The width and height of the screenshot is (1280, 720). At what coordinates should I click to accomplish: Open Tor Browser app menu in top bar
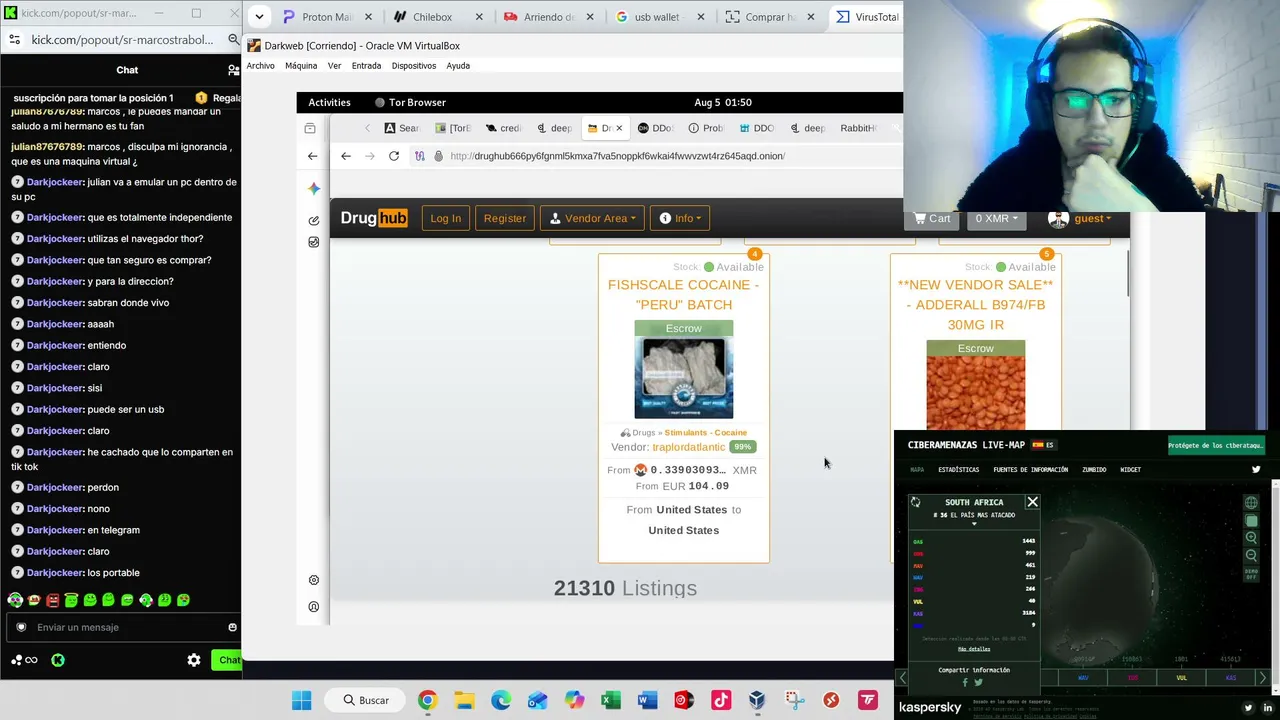coord(410,102)
